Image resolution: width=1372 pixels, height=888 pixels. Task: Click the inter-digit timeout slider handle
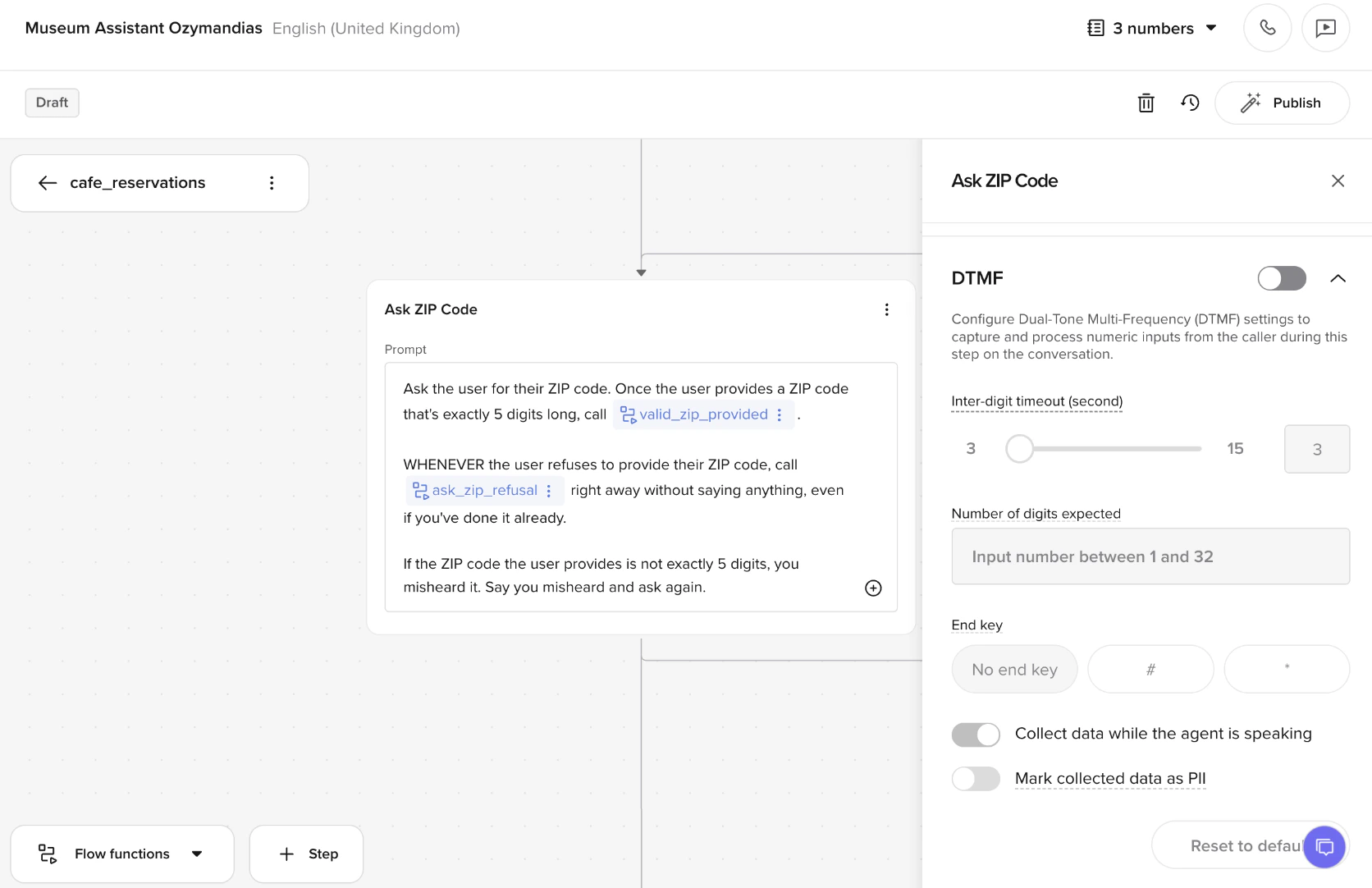coord(1019,449)
